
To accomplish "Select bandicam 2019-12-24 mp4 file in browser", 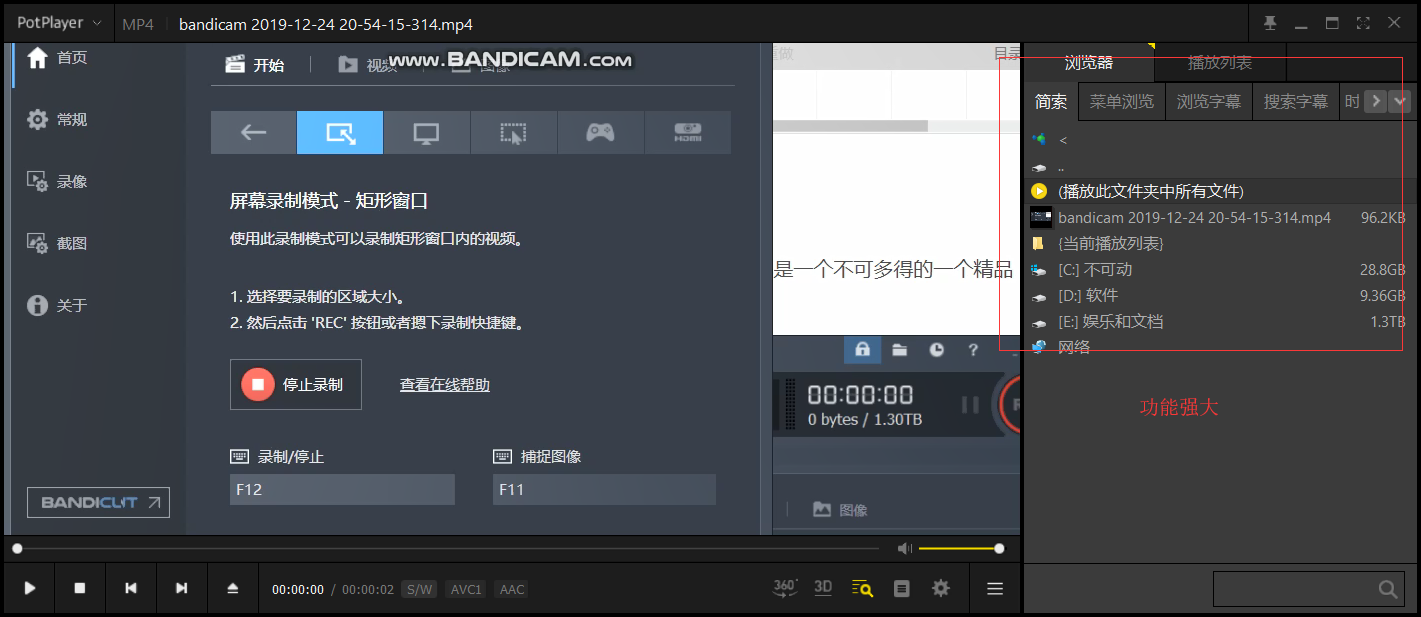I will coord(1220,217).
